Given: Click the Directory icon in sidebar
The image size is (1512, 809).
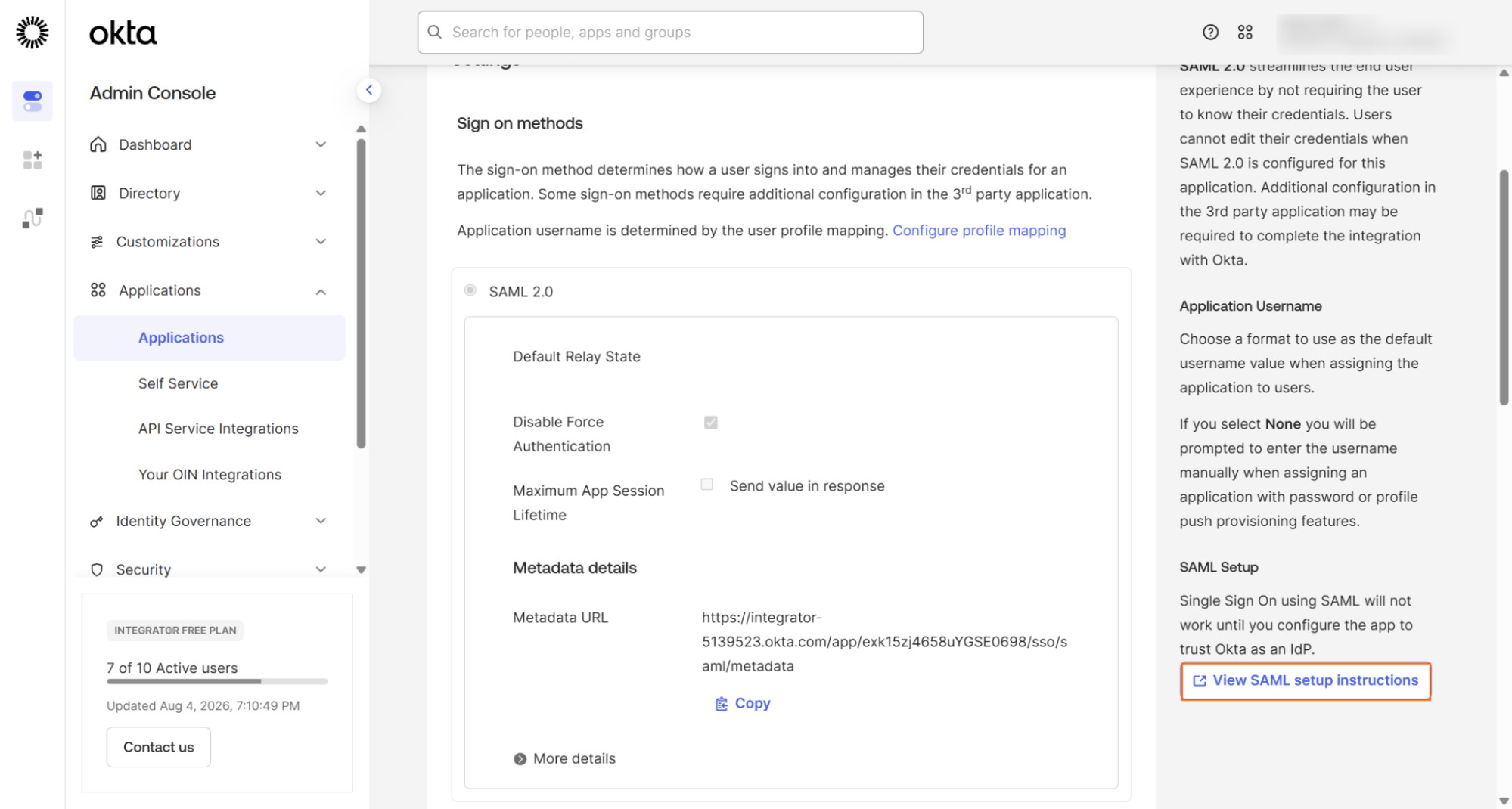Looking at the screenshot, I should (x=98, y=193).
